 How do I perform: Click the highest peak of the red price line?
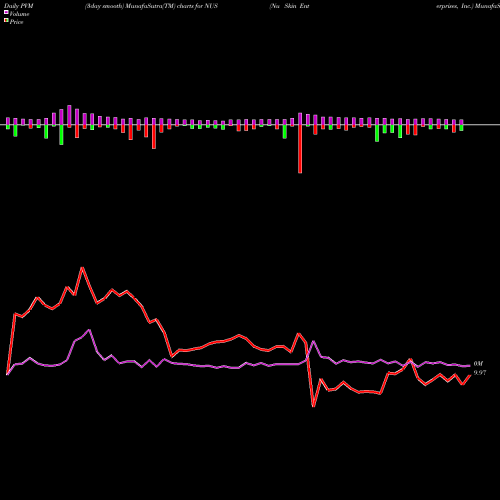[x=82, y=268]
